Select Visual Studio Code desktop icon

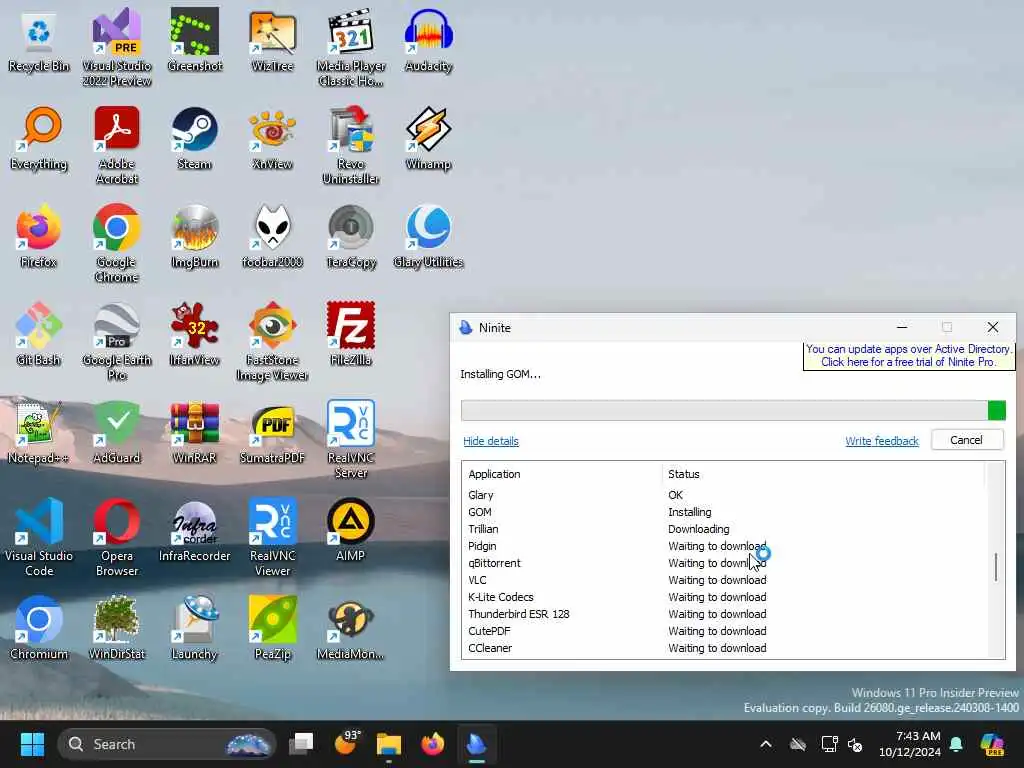coord(39,537)
